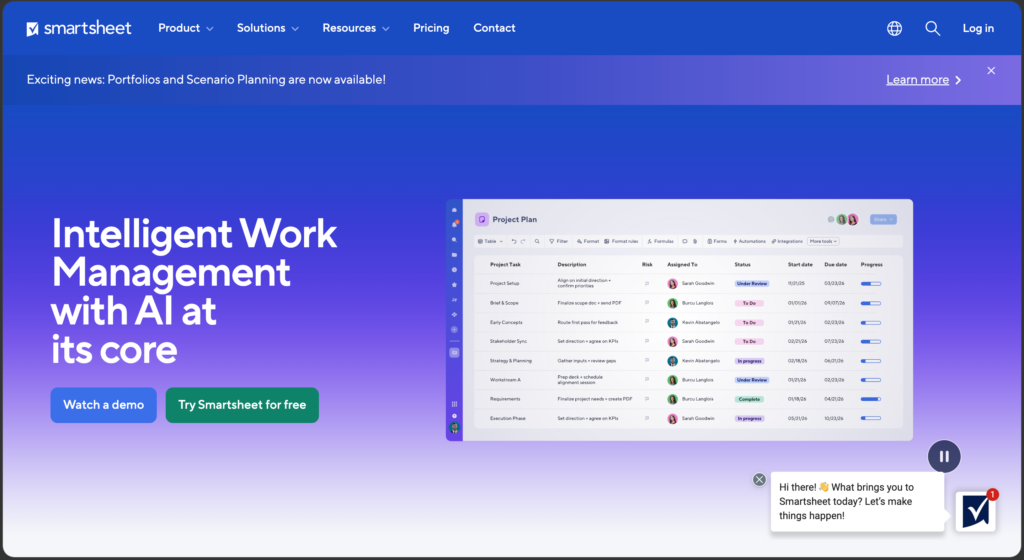Viewport: 1024px width, 560px height.
Task: Open the More tools dropdown
Action: 823,241
